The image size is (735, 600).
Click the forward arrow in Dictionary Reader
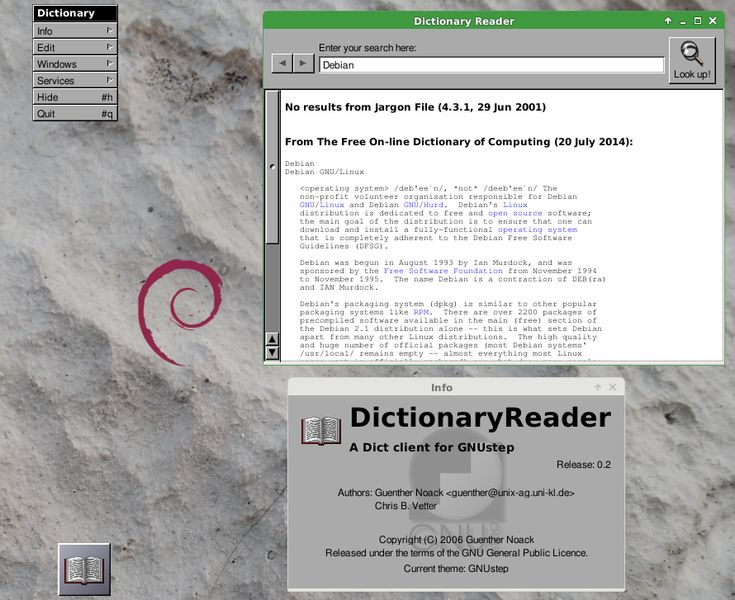303,63
